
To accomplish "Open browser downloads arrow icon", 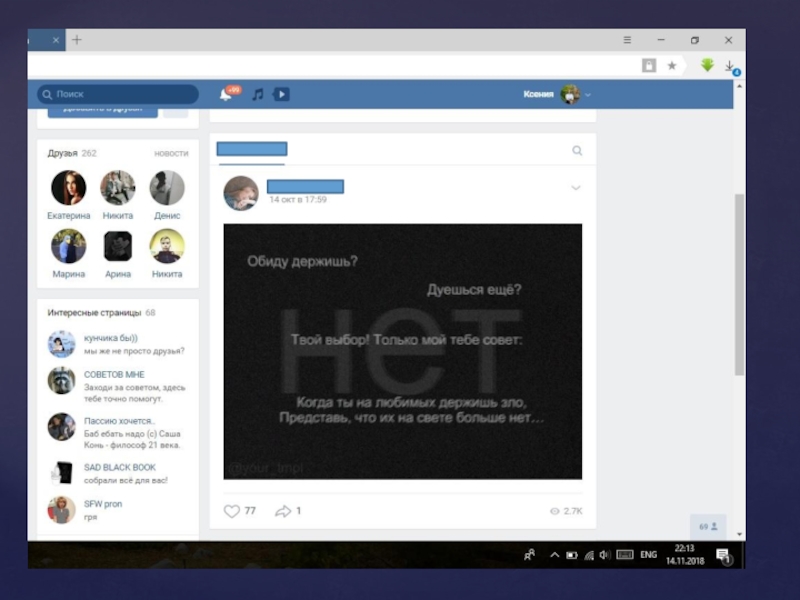I will pyautogui.click(x=731, y=66).
